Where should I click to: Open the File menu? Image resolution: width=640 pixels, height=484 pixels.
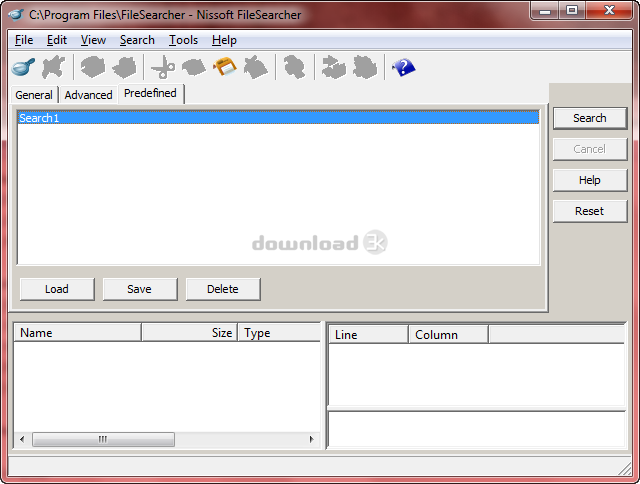coord(24,40)
